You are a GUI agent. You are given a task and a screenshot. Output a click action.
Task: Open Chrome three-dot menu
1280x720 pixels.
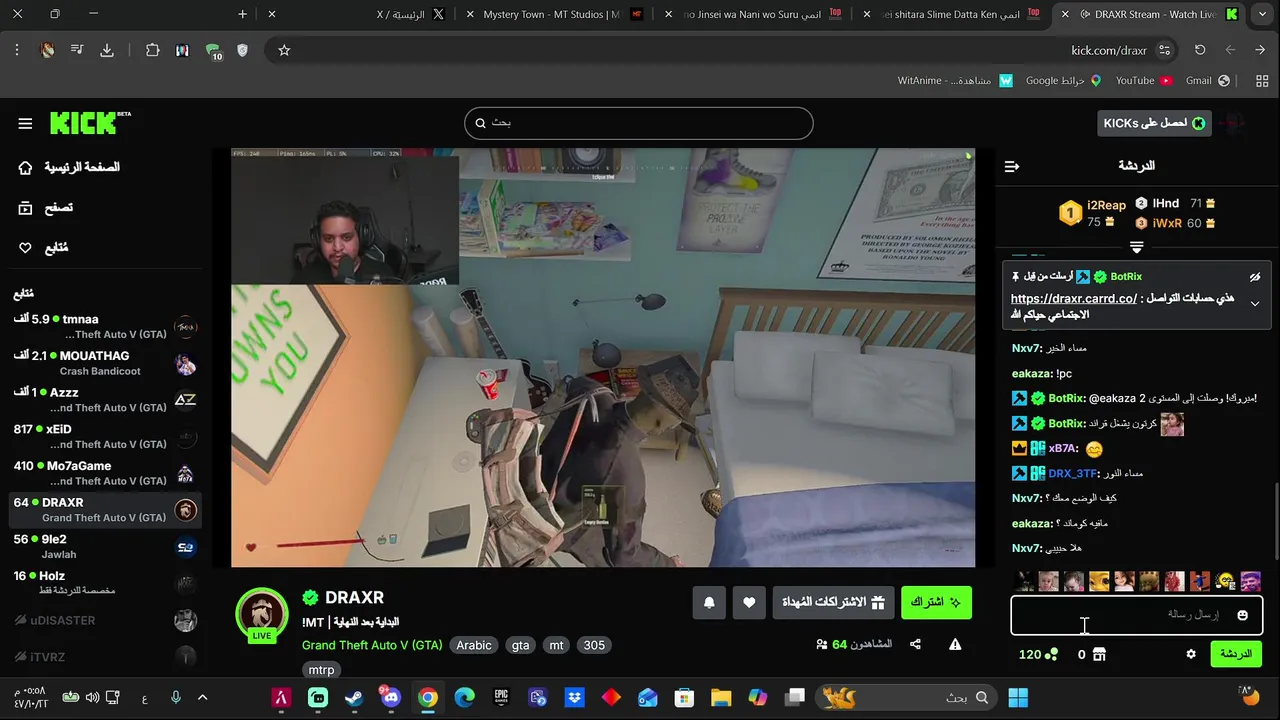(17, 50)
